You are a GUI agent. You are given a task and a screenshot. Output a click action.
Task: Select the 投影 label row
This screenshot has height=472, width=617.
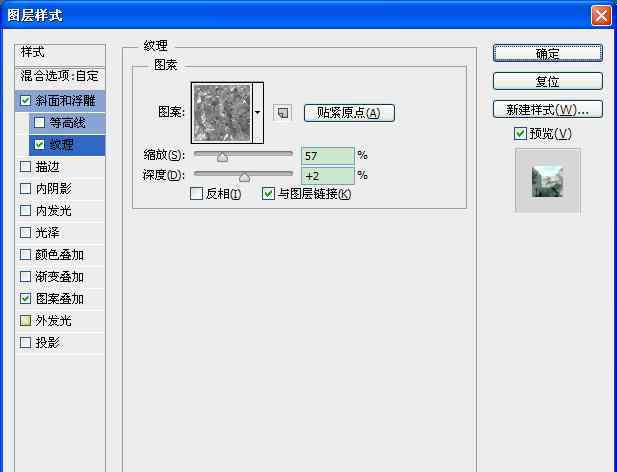(48, 343)
